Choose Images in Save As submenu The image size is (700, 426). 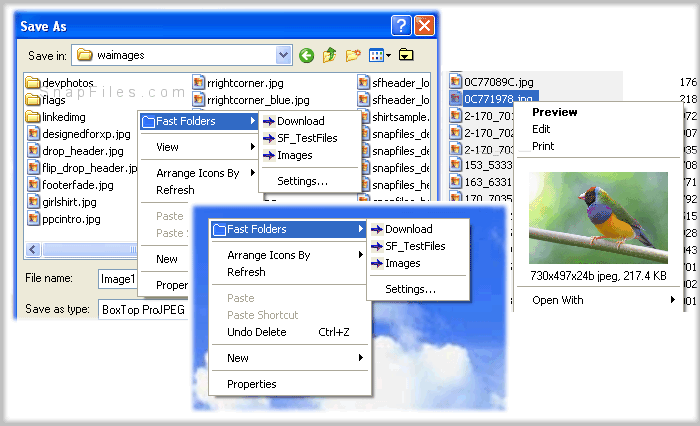coord(310,155)
